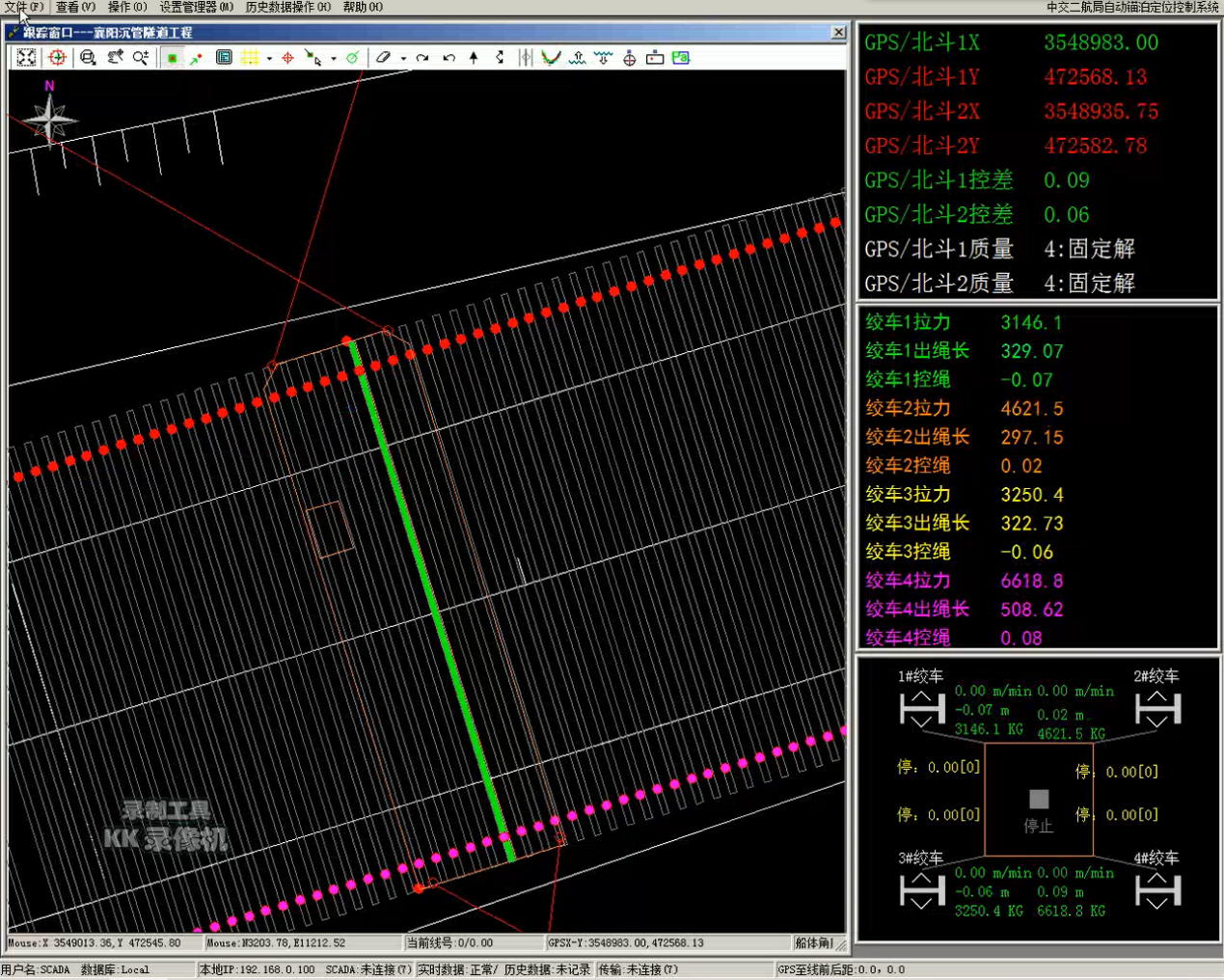Expand the dropdown arrow beside the yellow grid
The height and width of the screenshot is (980, 1224).
(x=269, y=59)
